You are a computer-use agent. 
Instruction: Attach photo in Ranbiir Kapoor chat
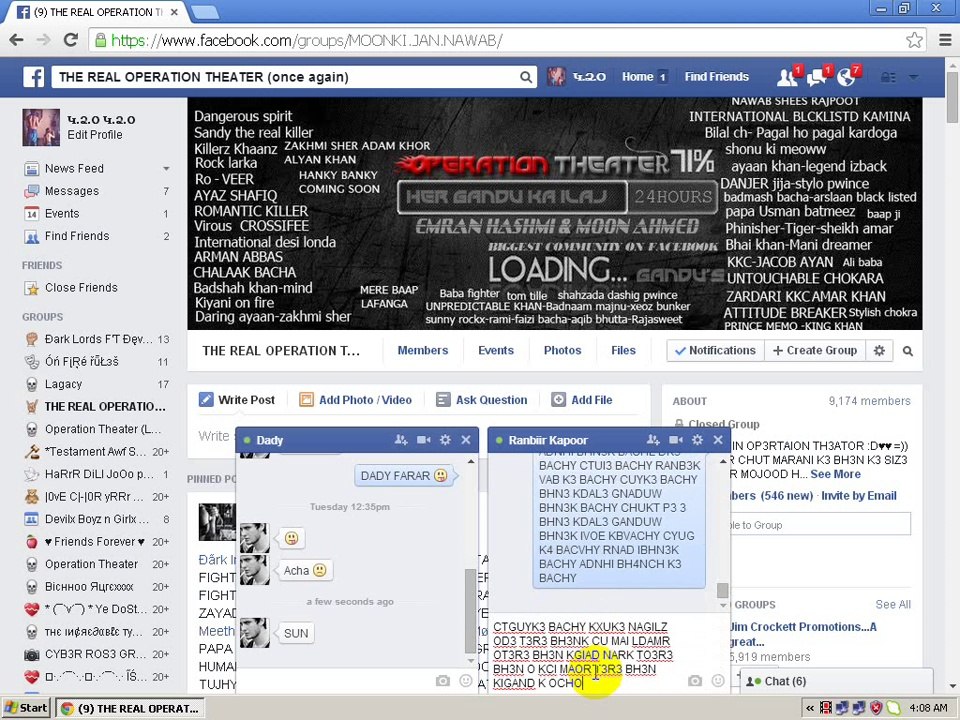695,681
